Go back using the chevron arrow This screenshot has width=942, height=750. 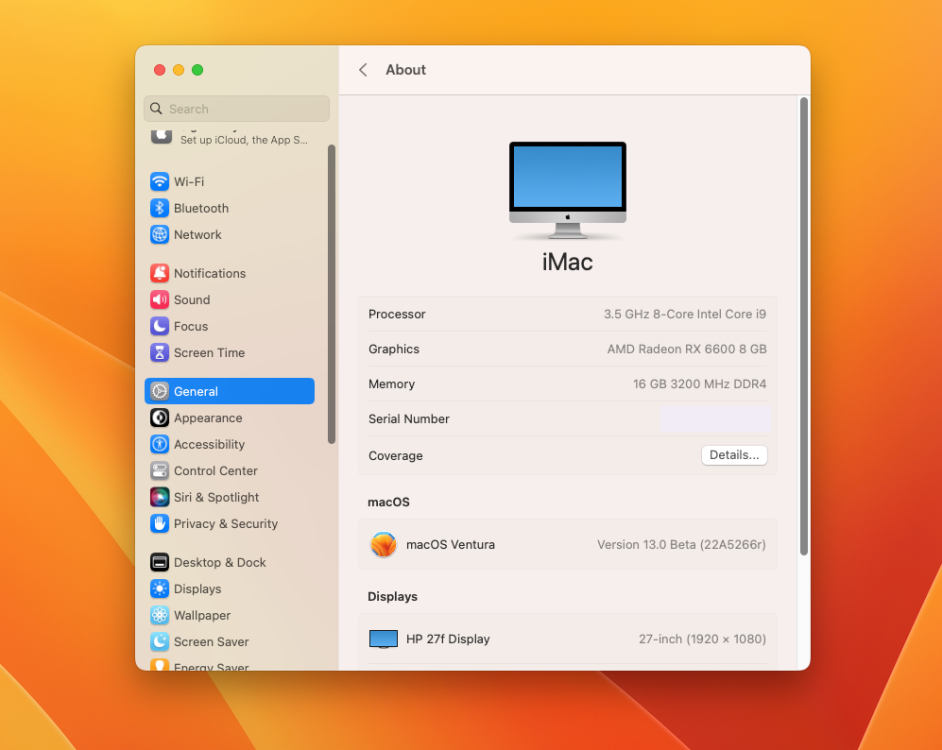coord(363,70)
